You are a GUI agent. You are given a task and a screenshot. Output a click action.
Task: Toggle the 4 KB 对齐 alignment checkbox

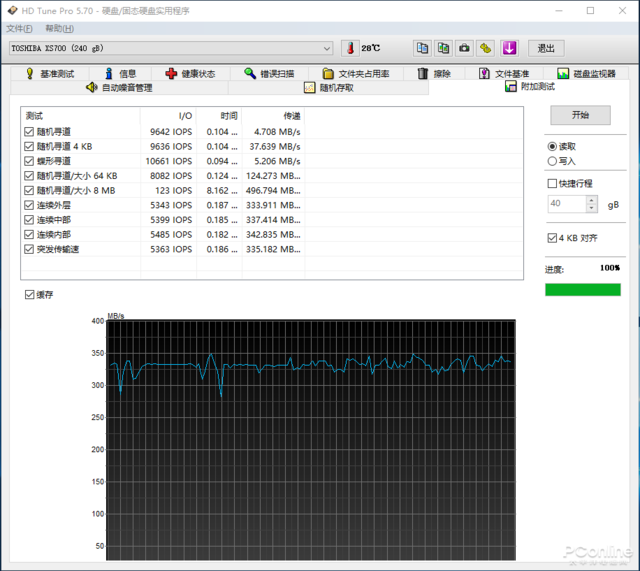pos(552,238)
